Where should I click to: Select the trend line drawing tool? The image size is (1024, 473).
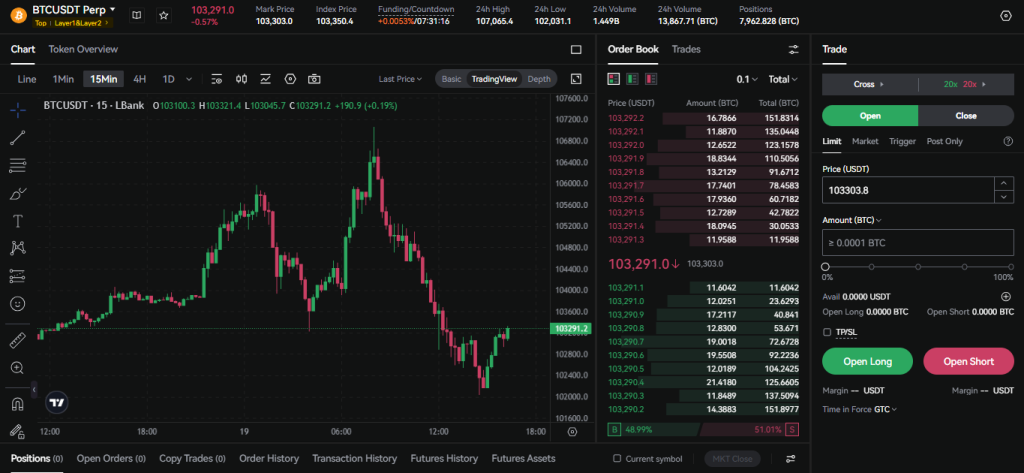tap(18, 137)
